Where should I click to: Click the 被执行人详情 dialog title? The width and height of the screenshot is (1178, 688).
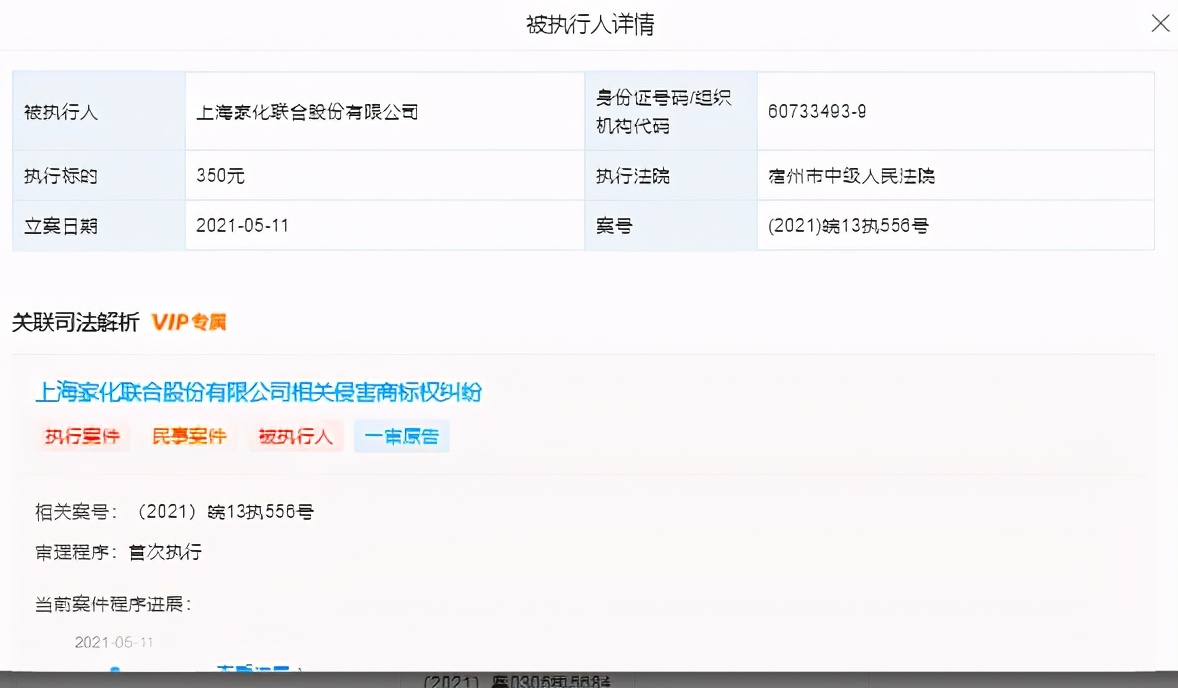590,25
